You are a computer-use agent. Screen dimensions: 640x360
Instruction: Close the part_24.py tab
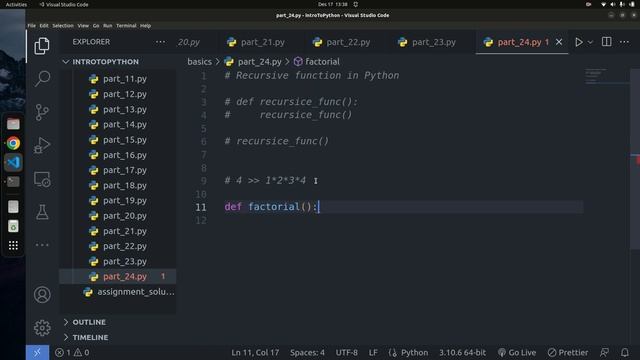[x=559, y=42]
